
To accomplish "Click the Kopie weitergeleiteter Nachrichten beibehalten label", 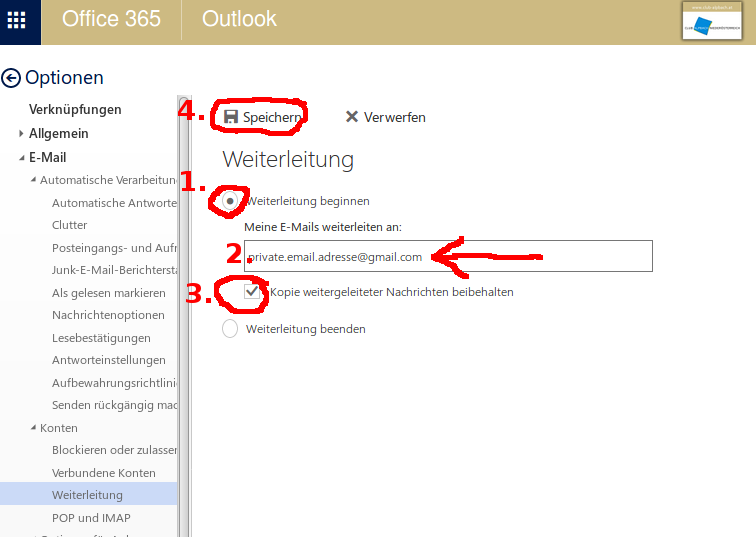I will (392, 292).
